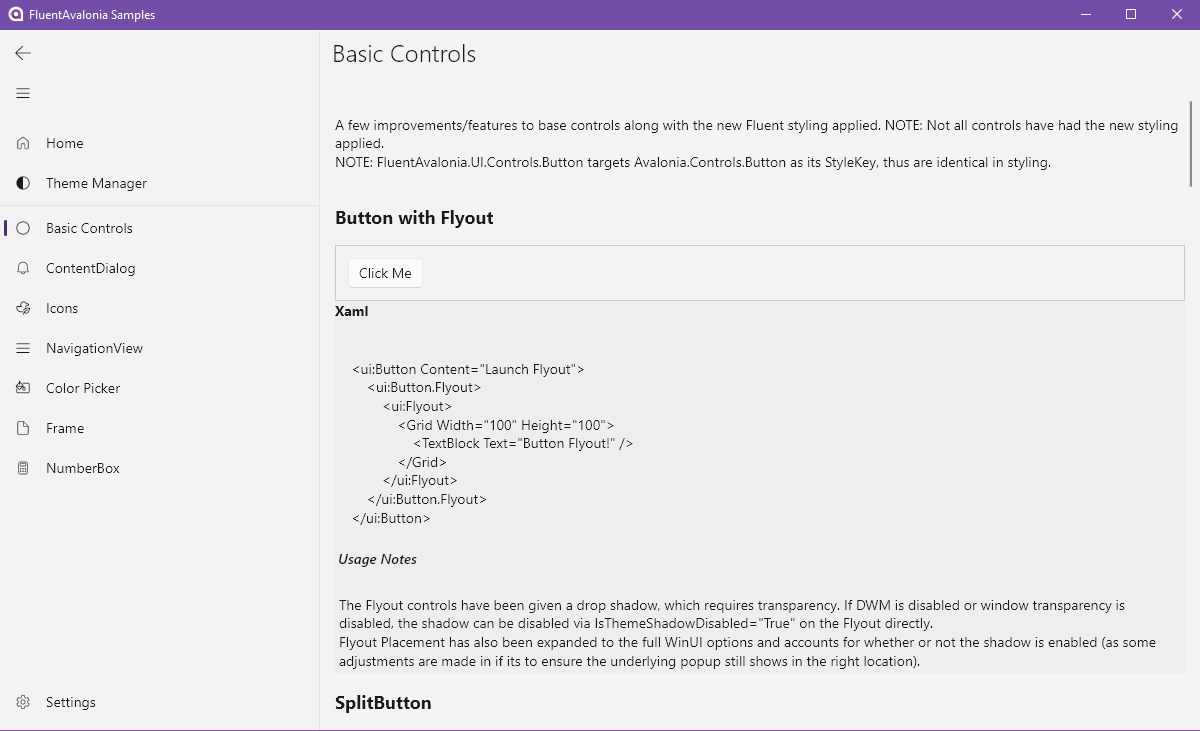Click the Home house icon
This screenshot has width=1200, height=731.
(23, 143)
